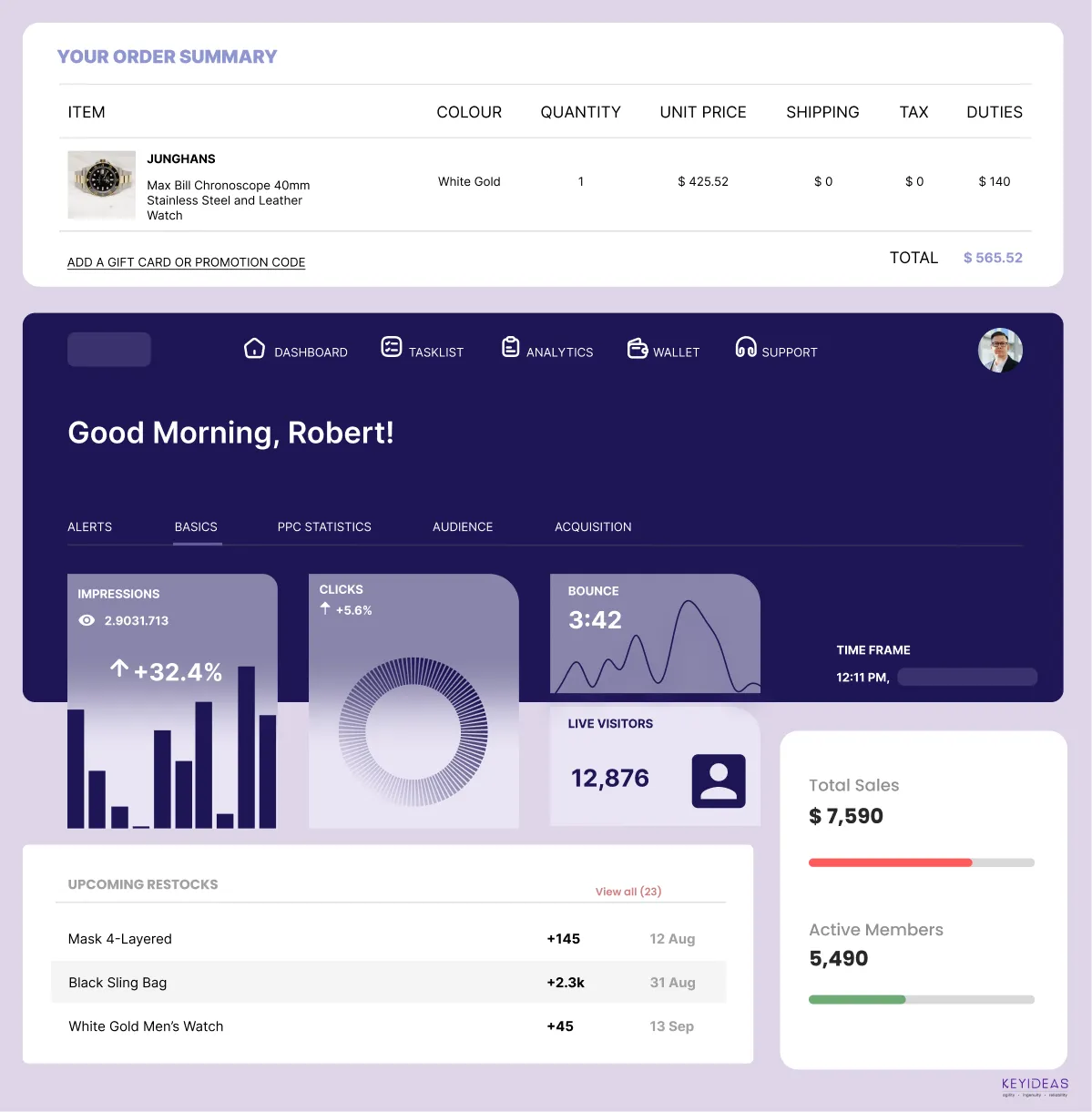Click the impressions eye icon
Screen dimensions: 1092x1112
(87, 620)
